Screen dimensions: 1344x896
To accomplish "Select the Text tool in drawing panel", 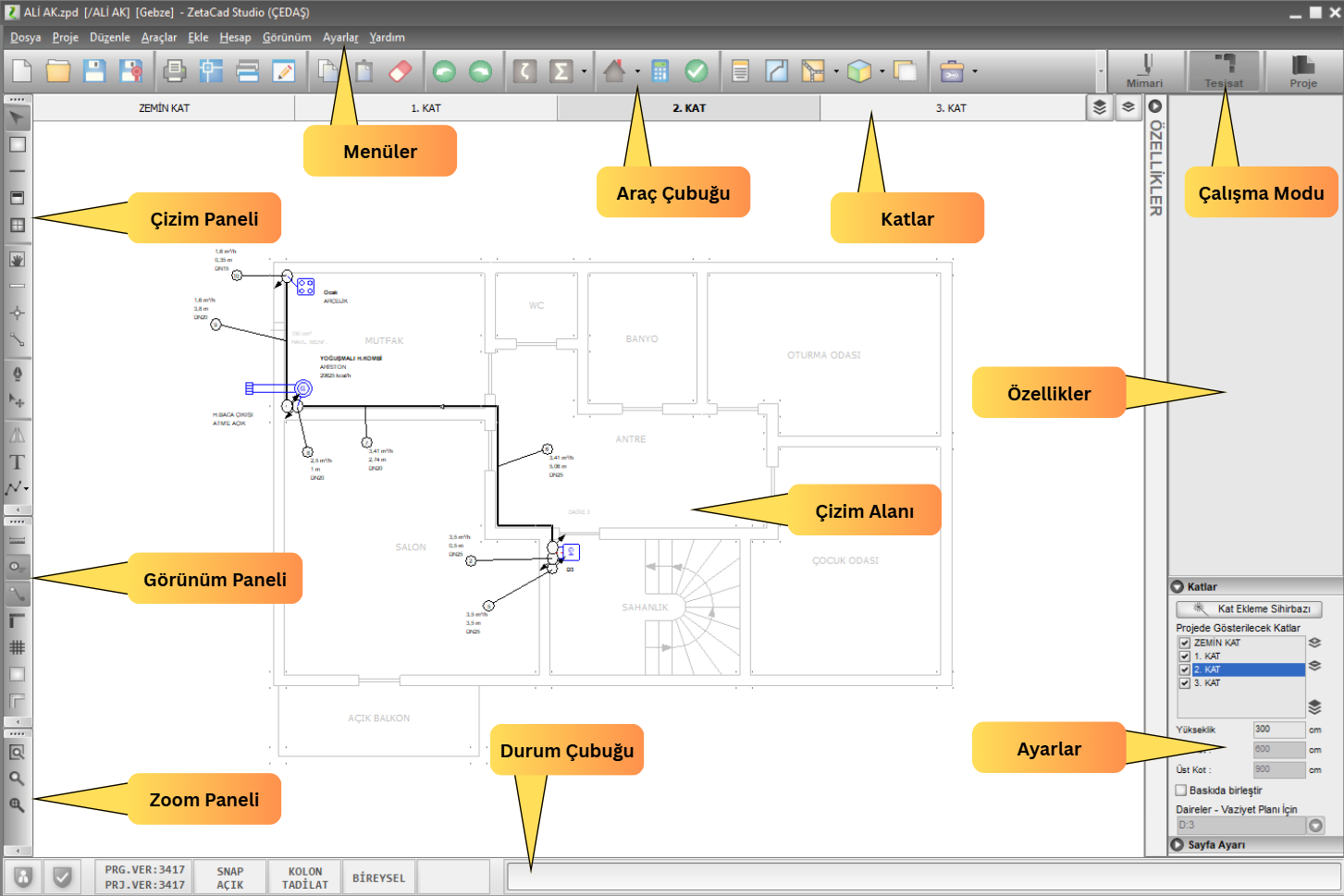I will pyautogui.click(x=17, y=462).
